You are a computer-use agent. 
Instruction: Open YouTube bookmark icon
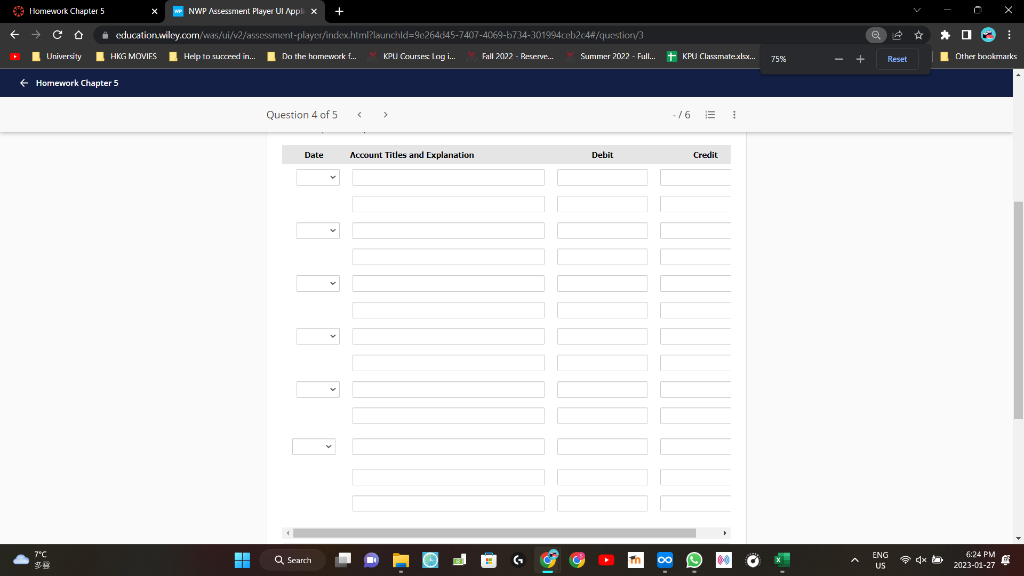coord(15,56)
